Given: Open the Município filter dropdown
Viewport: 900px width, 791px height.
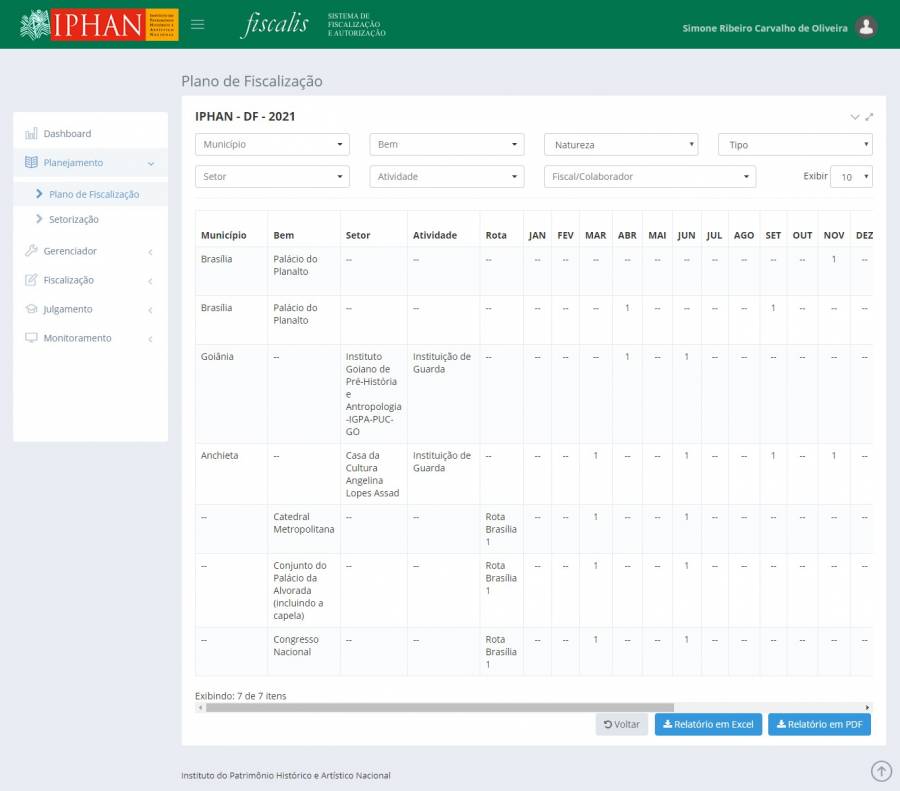Looking at the screenshot, I should [x=272, y=145].
